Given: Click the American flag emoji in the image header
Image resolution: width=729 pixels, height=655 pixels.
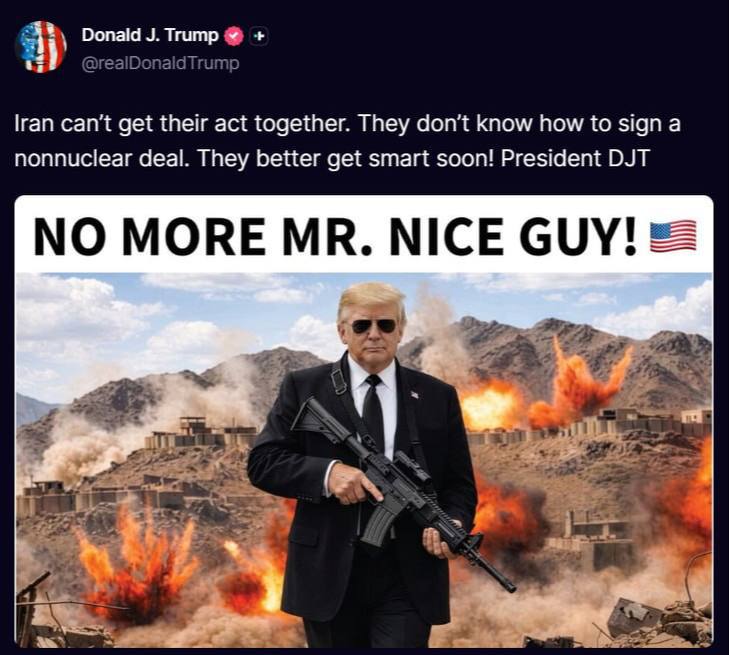Looking at the screenshot, I should (x=673, y=237).
